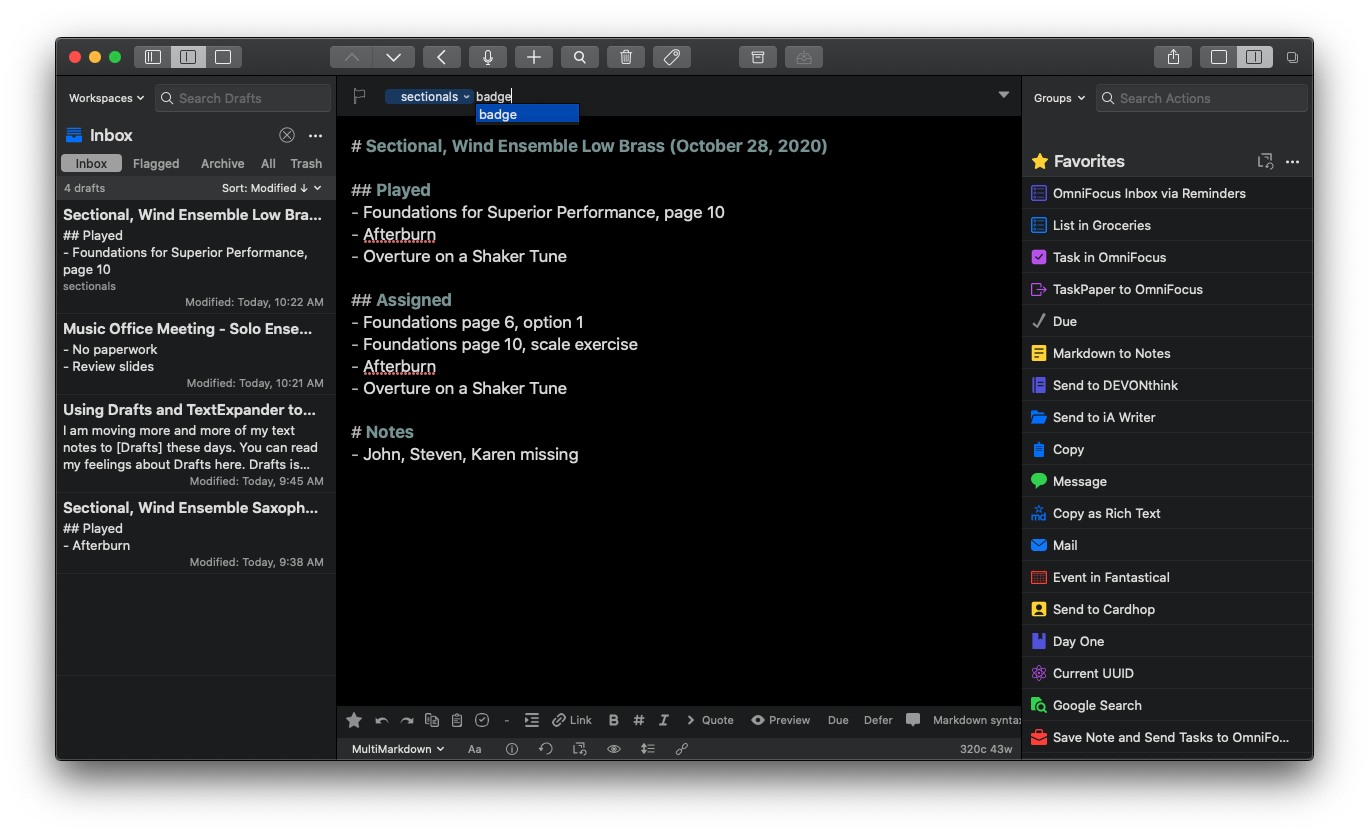Move draft to inbox using tray icon
This screenshot has width=1369, height=834.
click(x=804, y=57)
